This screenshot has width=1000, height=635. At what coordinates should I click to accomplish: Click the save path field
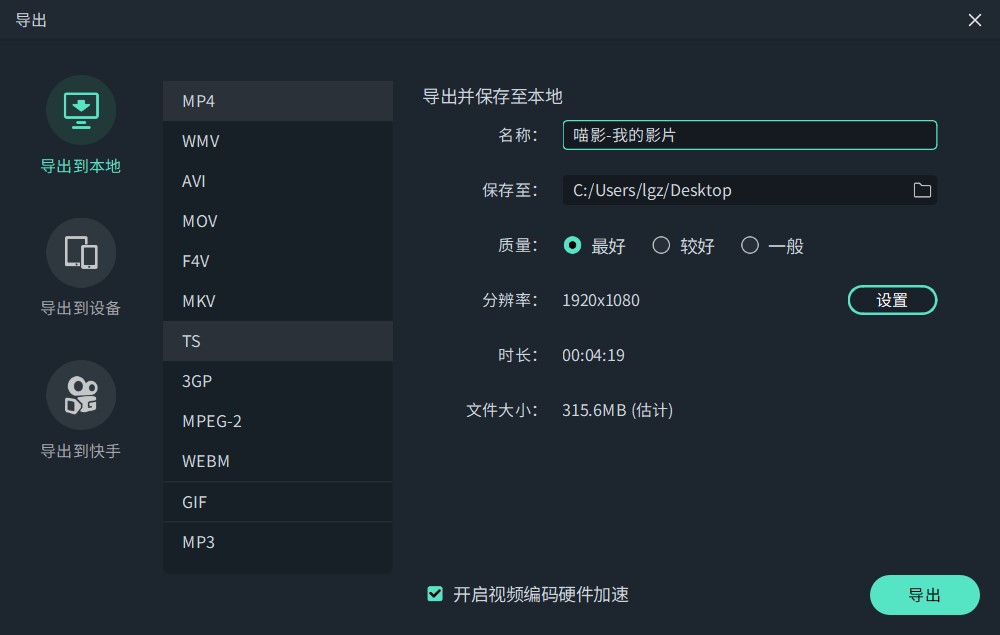pos(740,189)
